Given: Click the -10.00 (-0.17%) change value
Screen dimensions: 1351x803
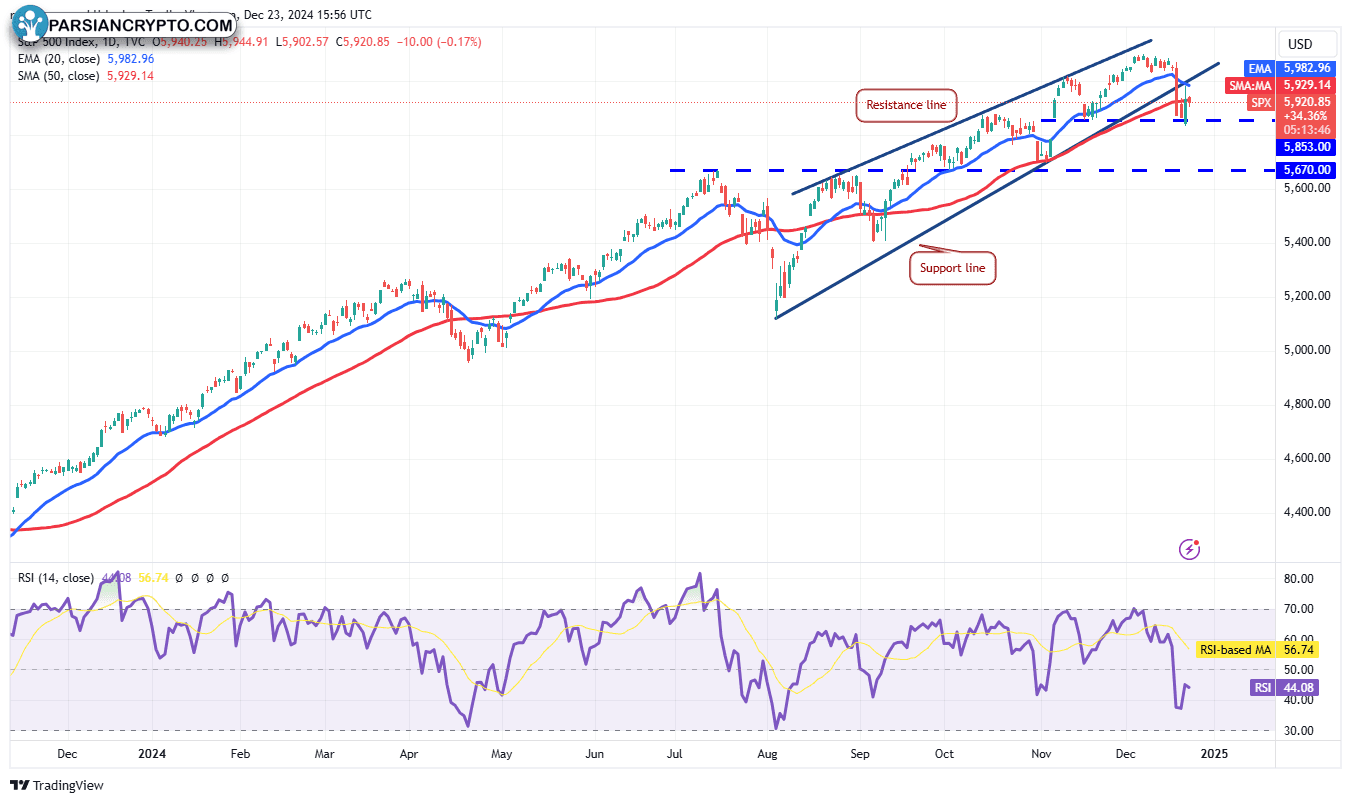Looking at the screenshot, I should point(439,42).
